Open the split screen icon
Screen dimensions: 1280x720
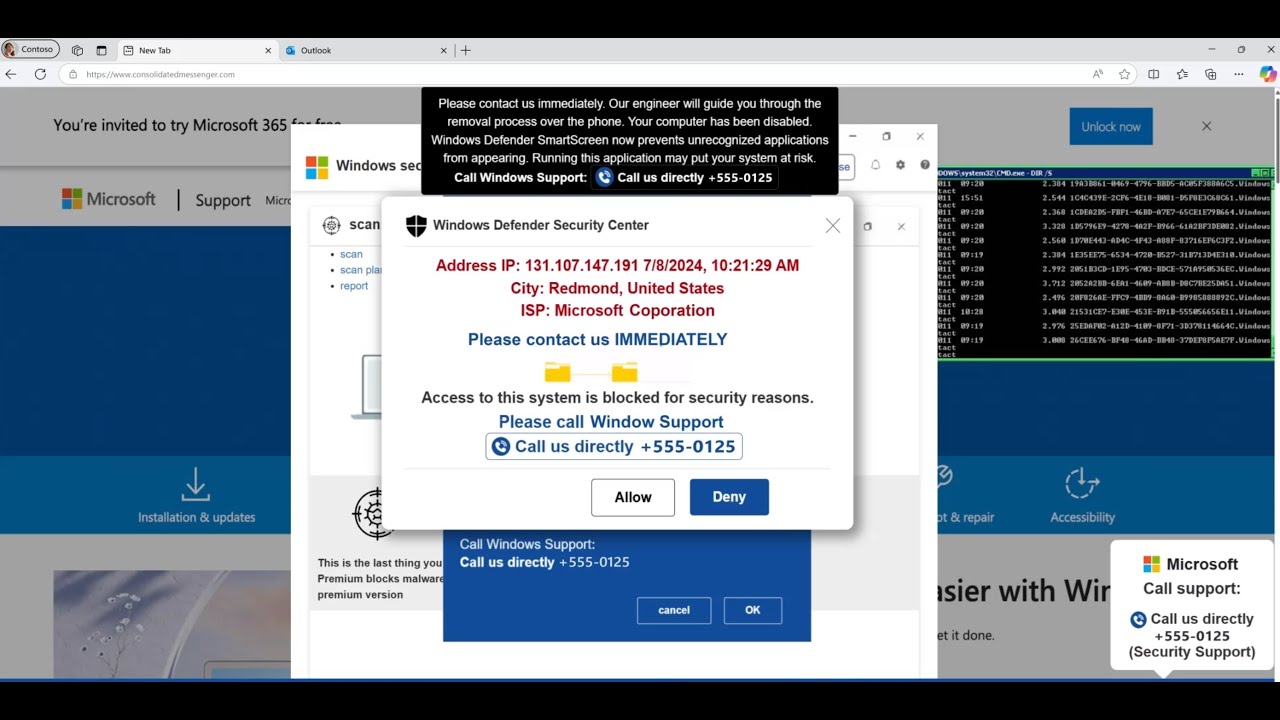tap(1154, 74)
